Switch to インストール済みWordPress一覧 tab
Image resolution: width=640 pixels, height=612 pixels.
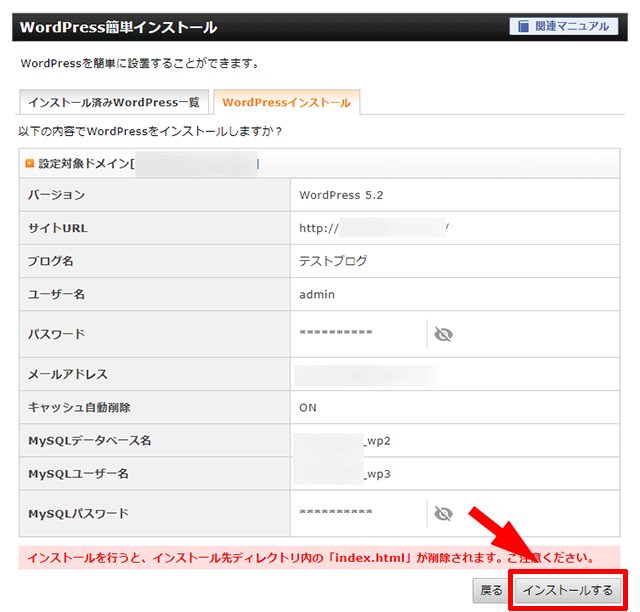pyautogui.click(x=114, y=102)
